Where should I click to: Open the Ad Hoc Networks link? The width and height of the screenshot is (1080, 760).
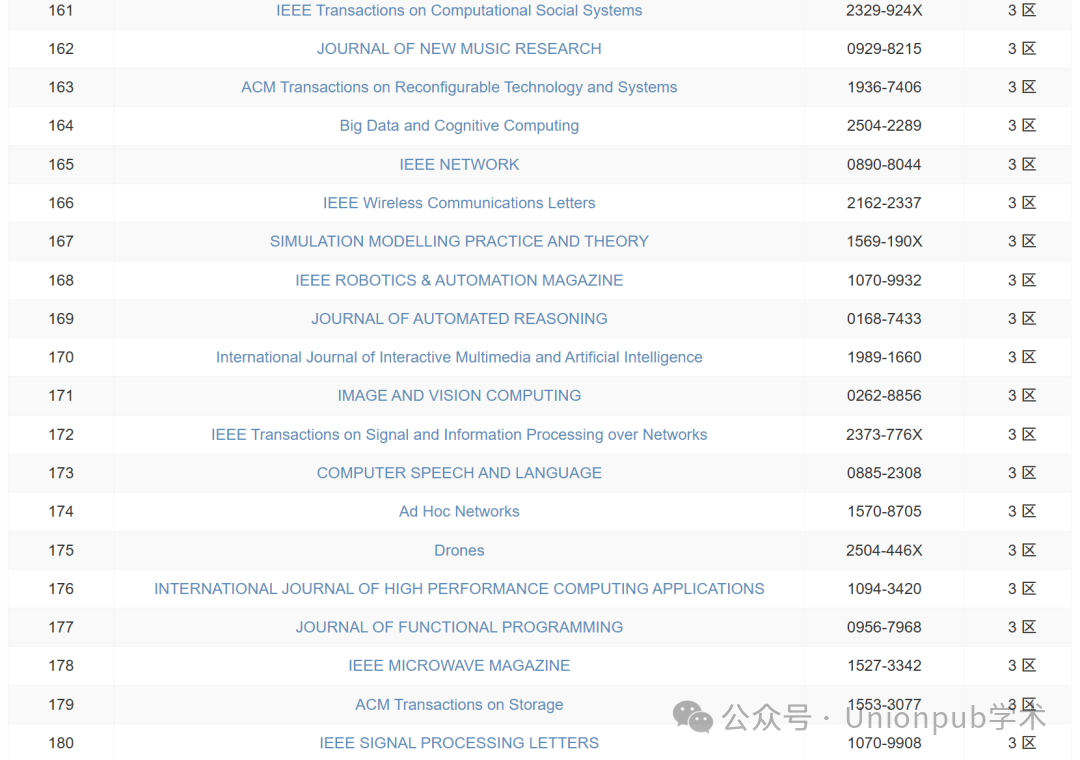pyautogui.click(x=459, y=511)
